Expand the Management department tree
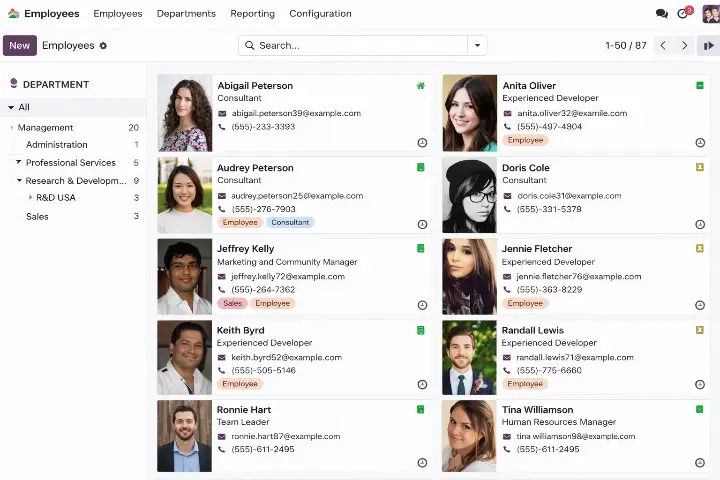Image resolution: width=720 pixels, height=480 pixels. click(x=12, y=128)
